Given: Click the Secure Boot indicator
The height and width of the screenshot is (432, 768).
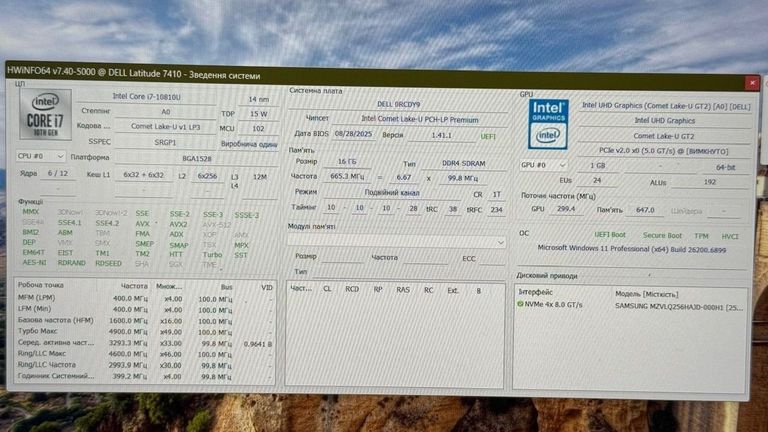Looking at the screenshot, I should click(662, 236).
